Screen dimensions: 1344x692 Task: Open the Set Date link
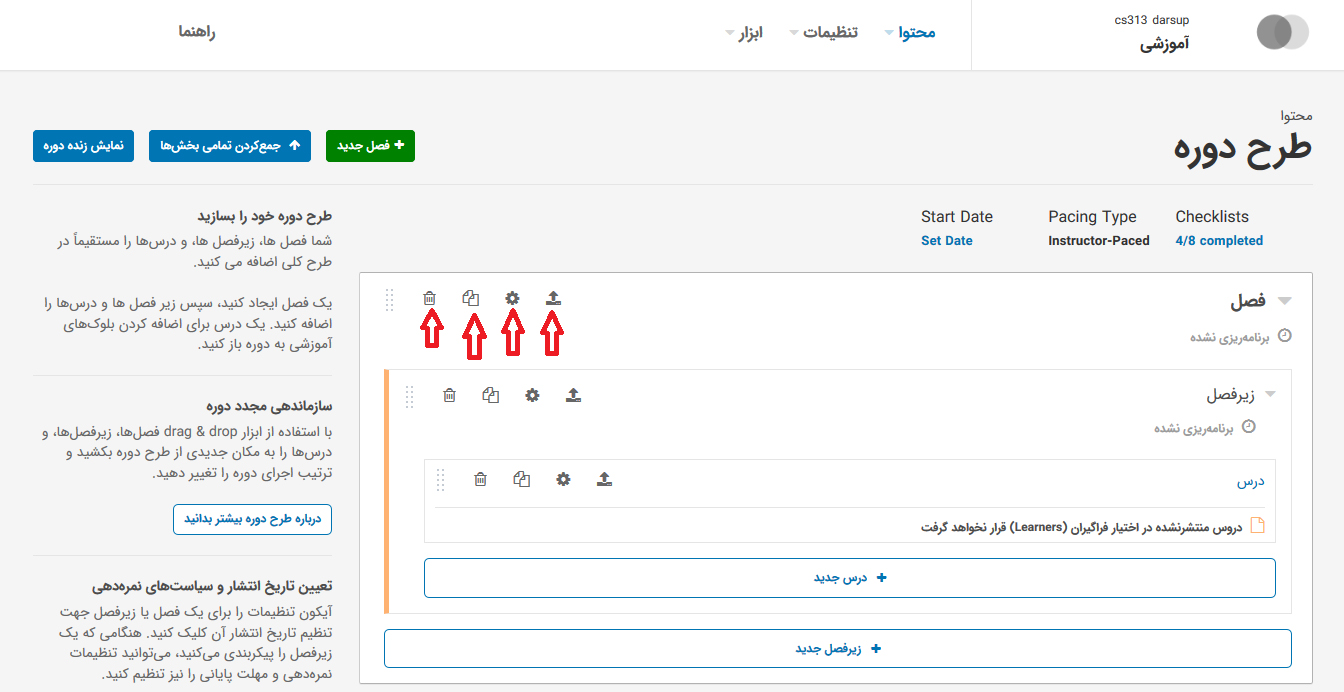pos(946,241)
